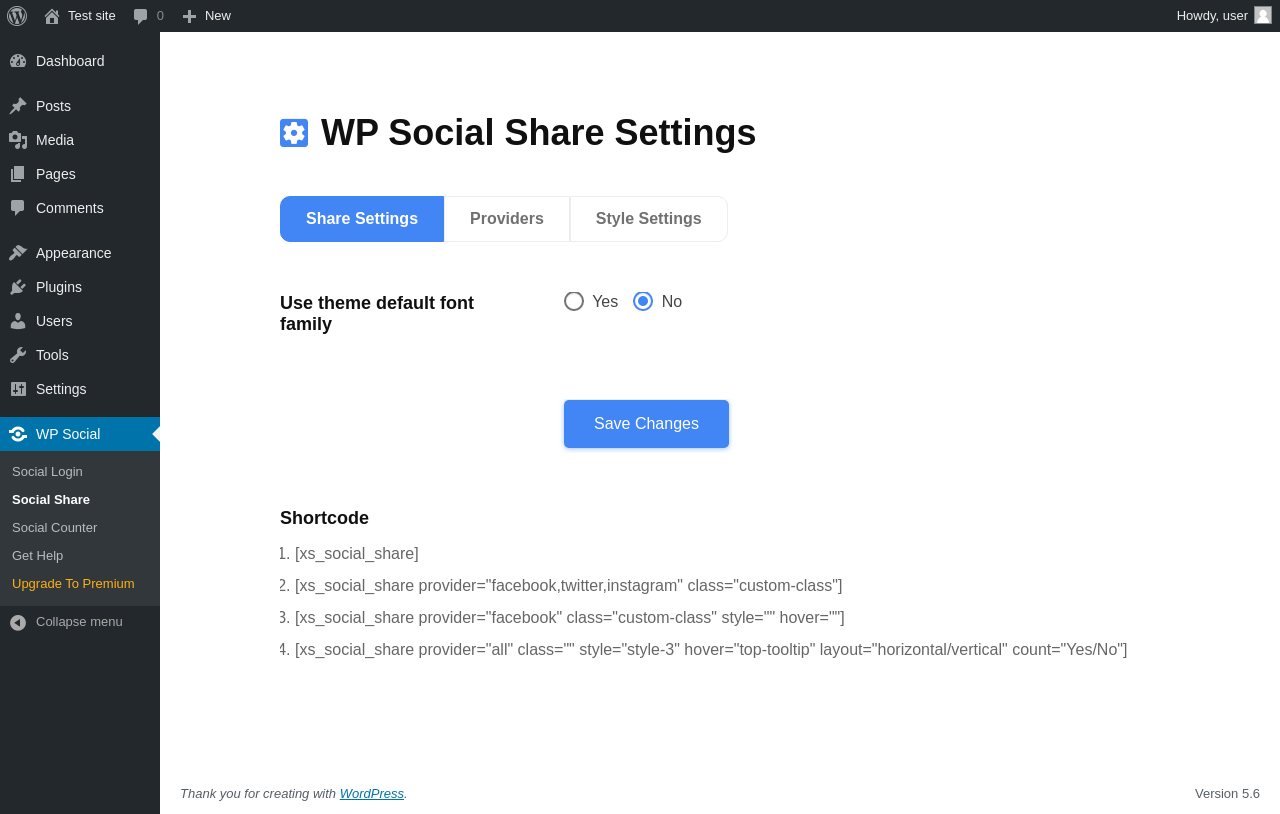
Task: Click the Media icon in sidebar
Action: (18, 140)
